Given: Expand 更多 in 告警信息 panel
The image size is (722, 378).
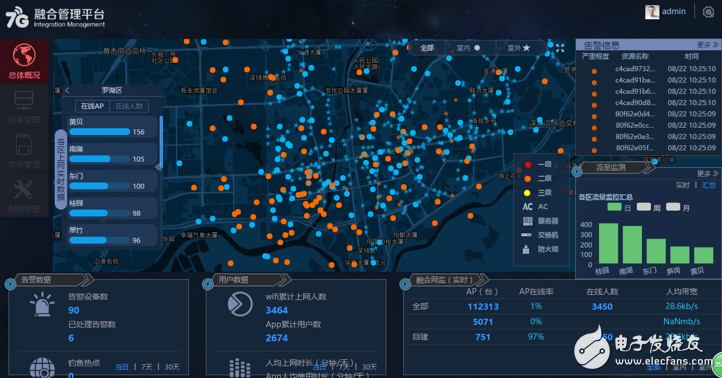Looking at the screenshot, I should [707, 45].
